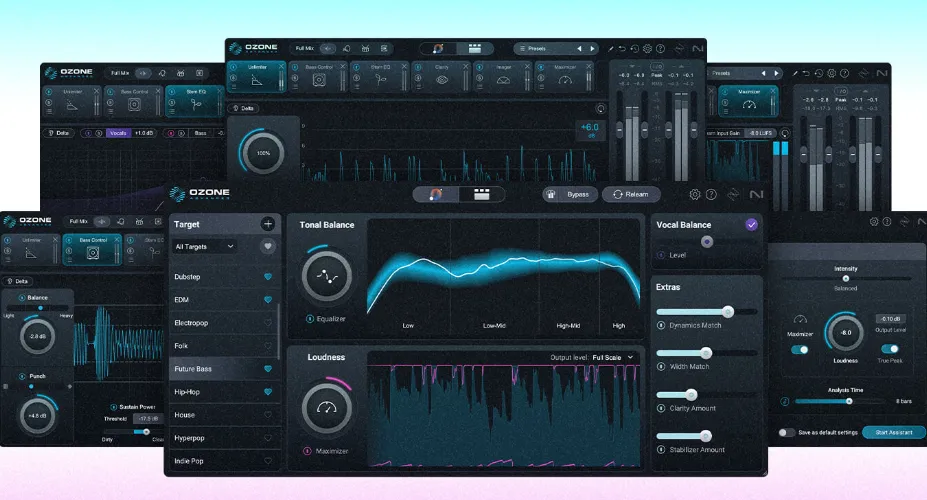Toggle Sustain Power in Bass Control window
The height and width of the screenshot is (500, 927).
113,407
